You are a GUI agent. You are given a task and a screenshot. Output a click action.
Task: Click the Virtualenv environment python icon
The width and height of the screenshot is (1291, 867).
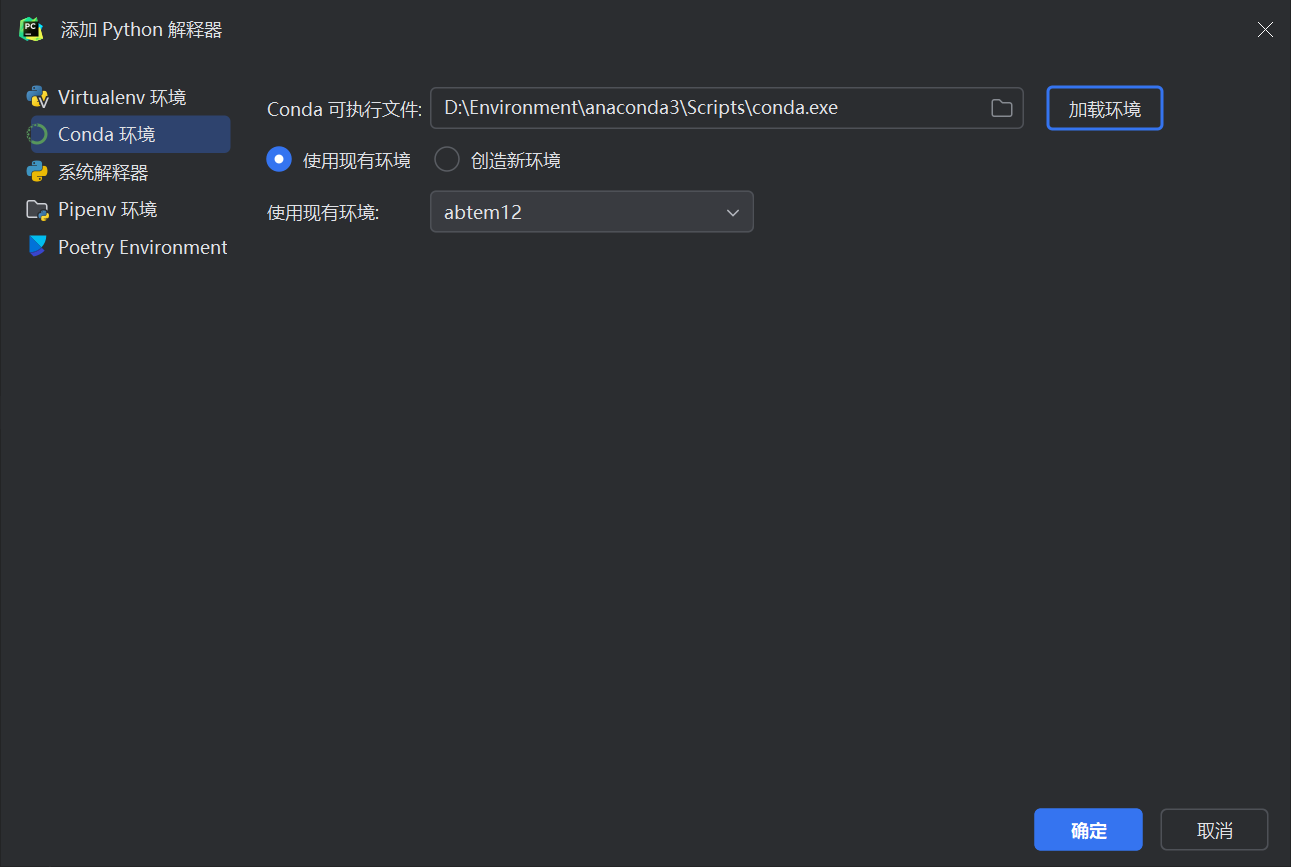(x=38, y=97)
